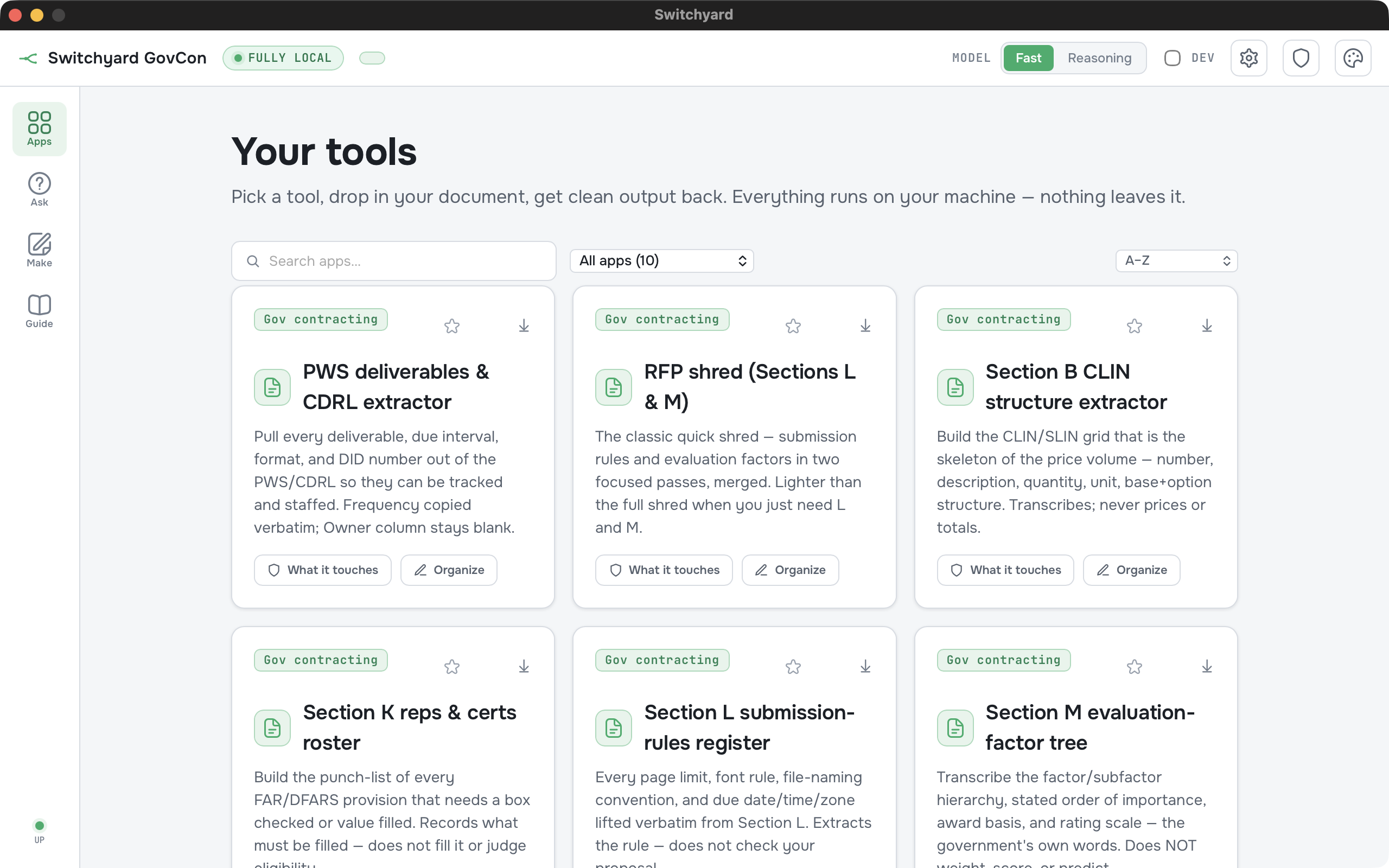Click the Section M evaluation-factor document icon
1389x868 pixels.
coord(955,728)
